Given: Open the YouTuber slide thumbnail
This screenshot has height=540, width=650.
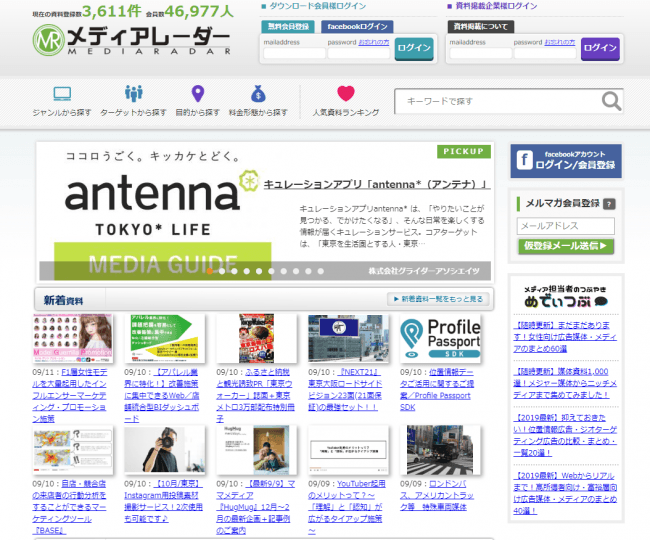Looking at the screenshot, I should 348,450.
